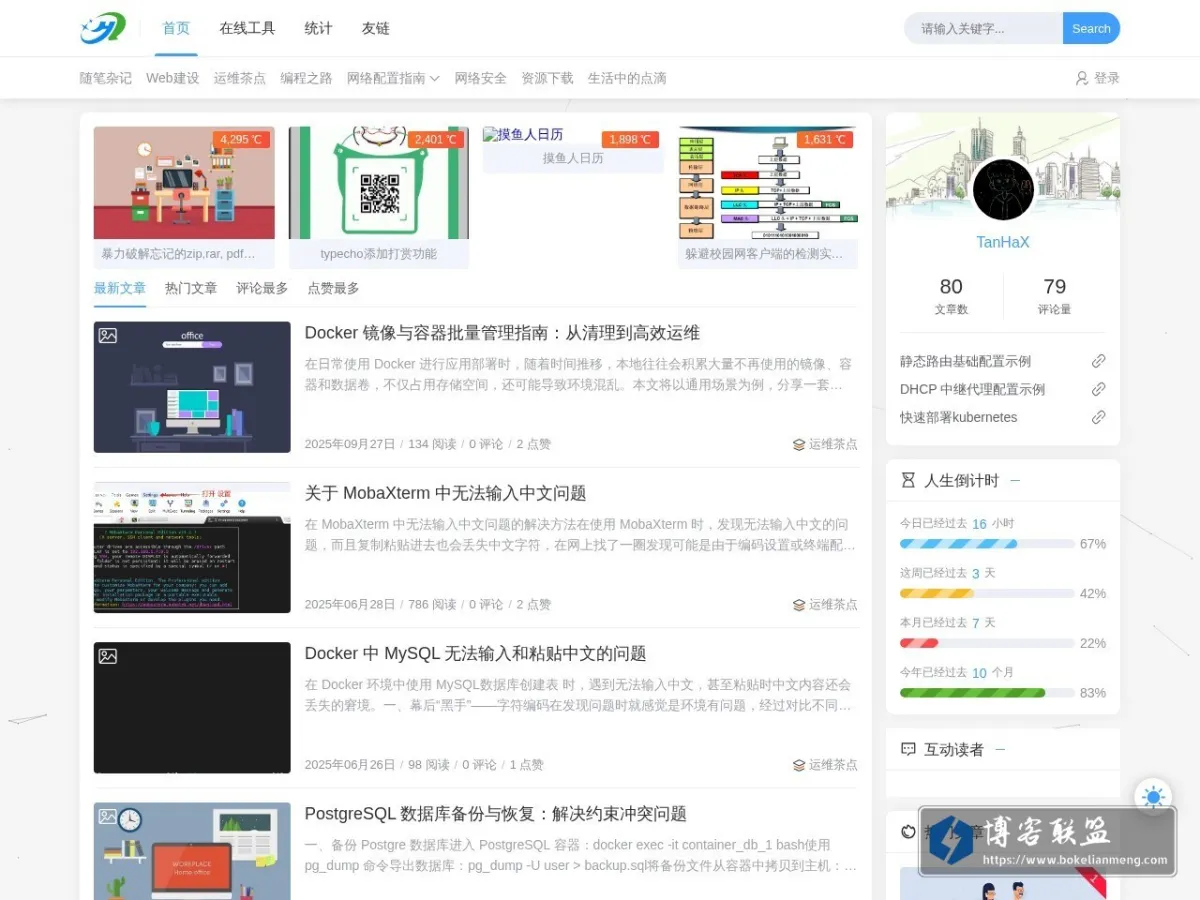Open article Docker 镜像与容器批量管理指南

point(502,333)
